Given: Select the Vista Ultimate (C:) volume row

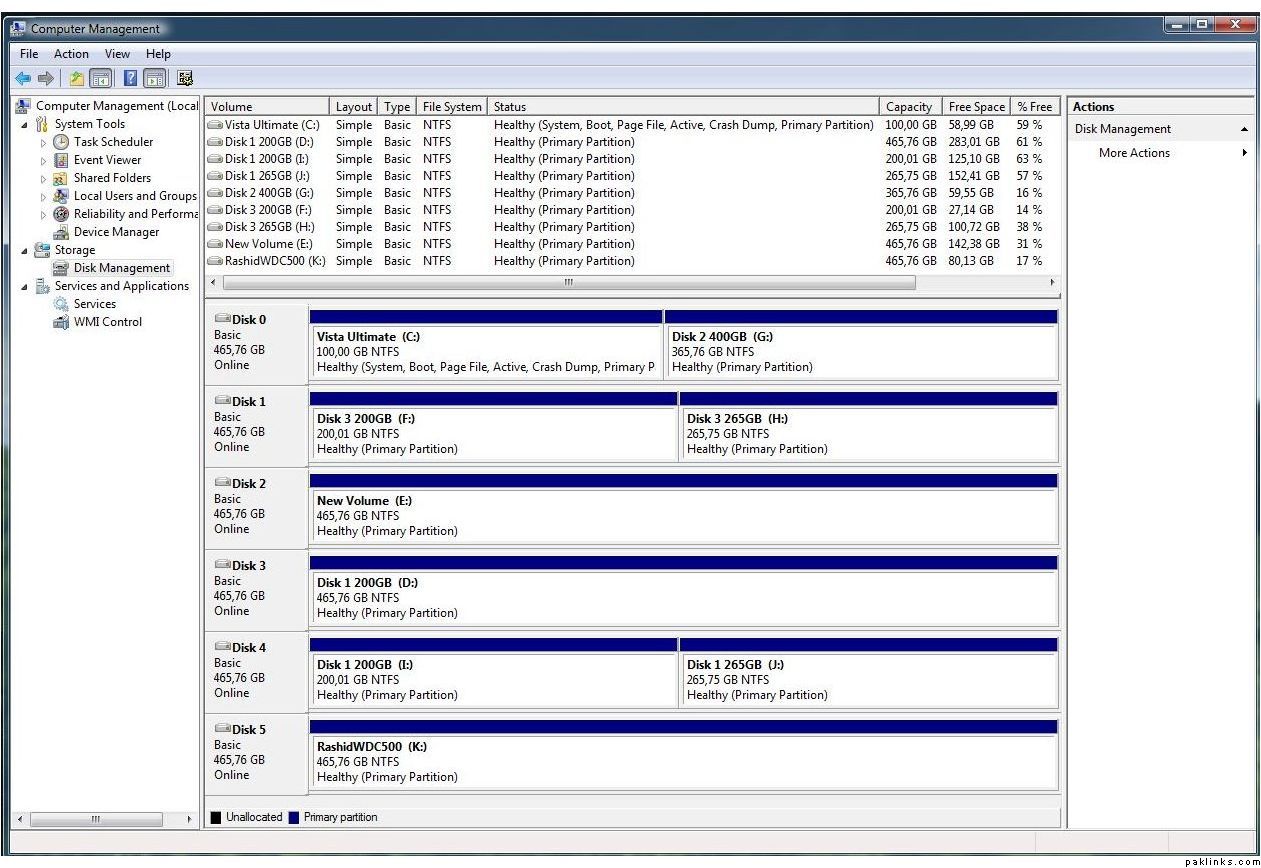Looking at the screenshot, I should tap(271, 125).
